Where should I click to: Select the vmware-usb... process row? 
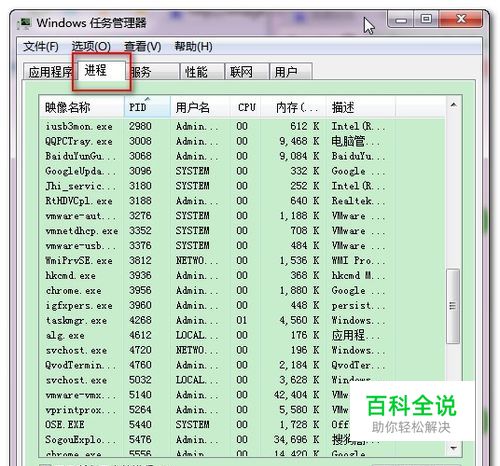(242, 246)
